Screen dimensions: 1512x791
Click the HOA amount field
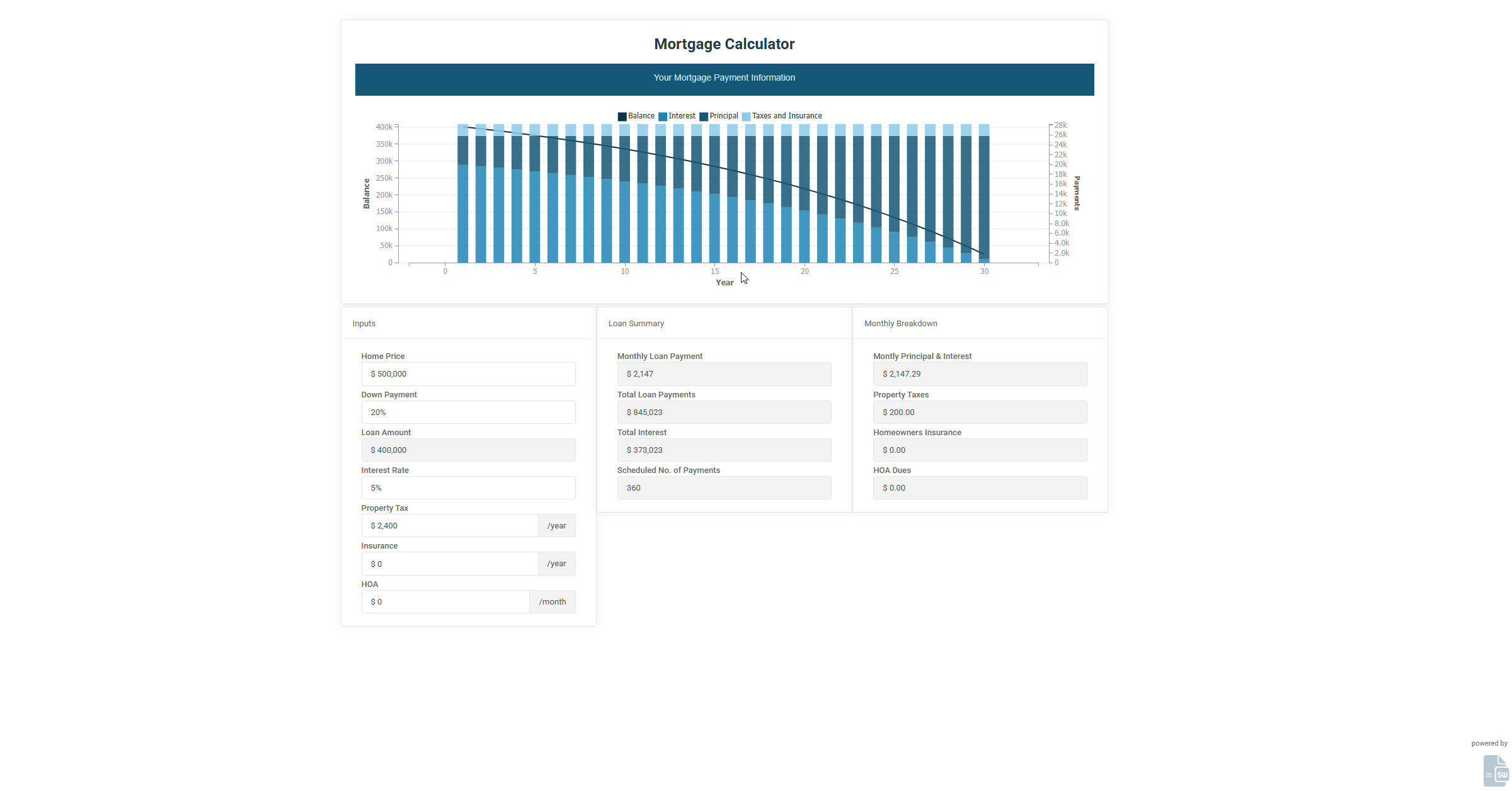click(445, 602)
